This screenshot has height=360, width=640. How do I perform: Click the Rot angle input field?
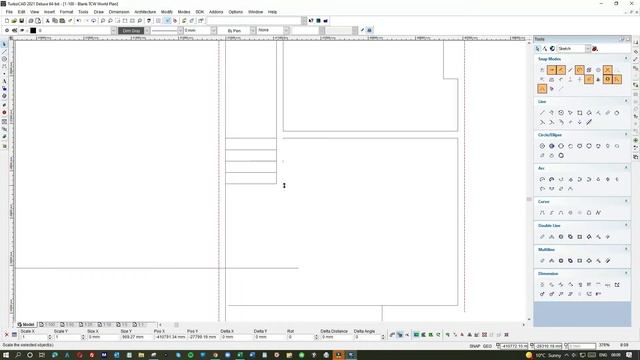click(301, 337)
